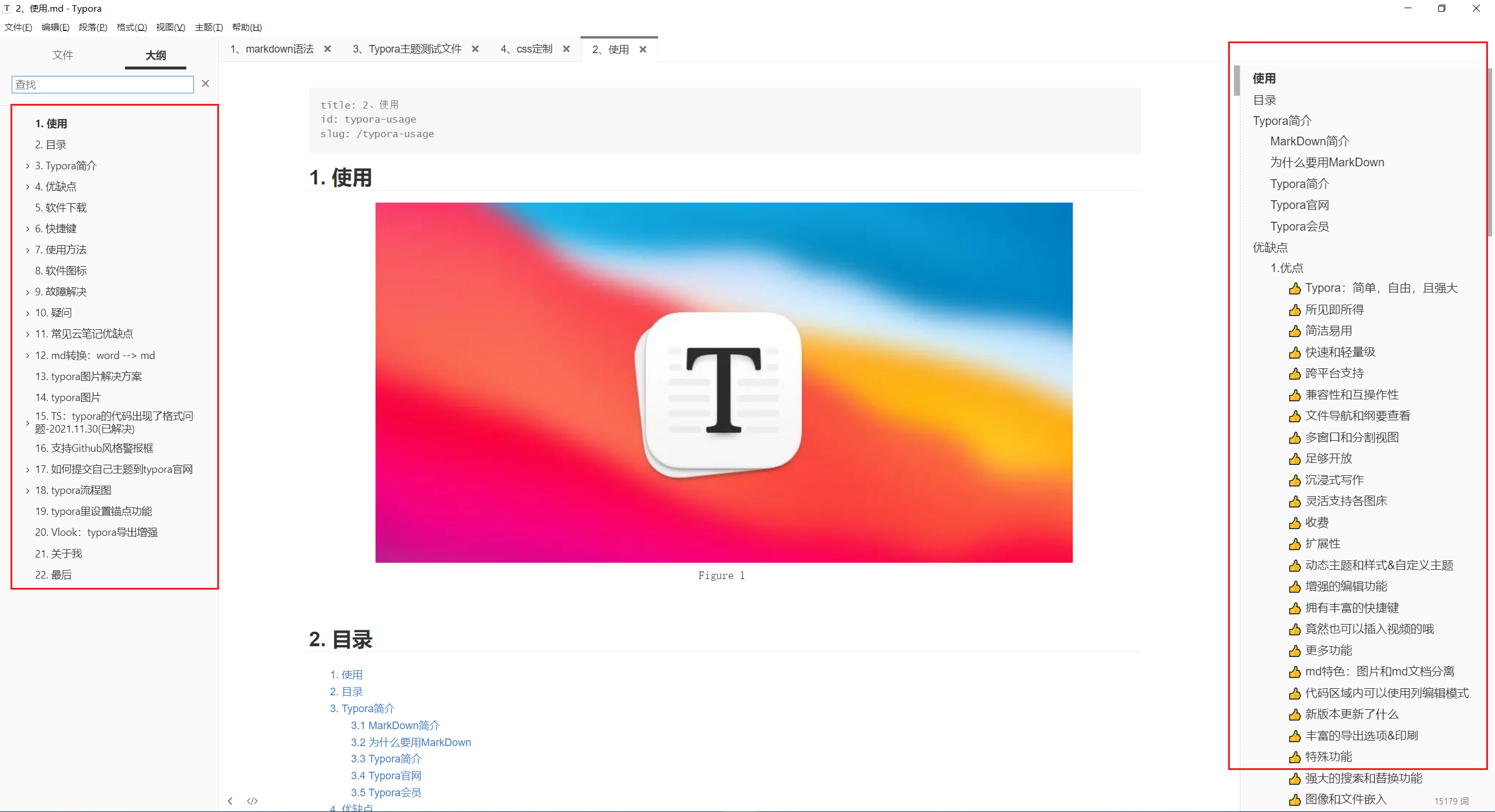Switch sidebar to 文件 tab
Screen dimensions: 1495x812
tap(62, 55)
